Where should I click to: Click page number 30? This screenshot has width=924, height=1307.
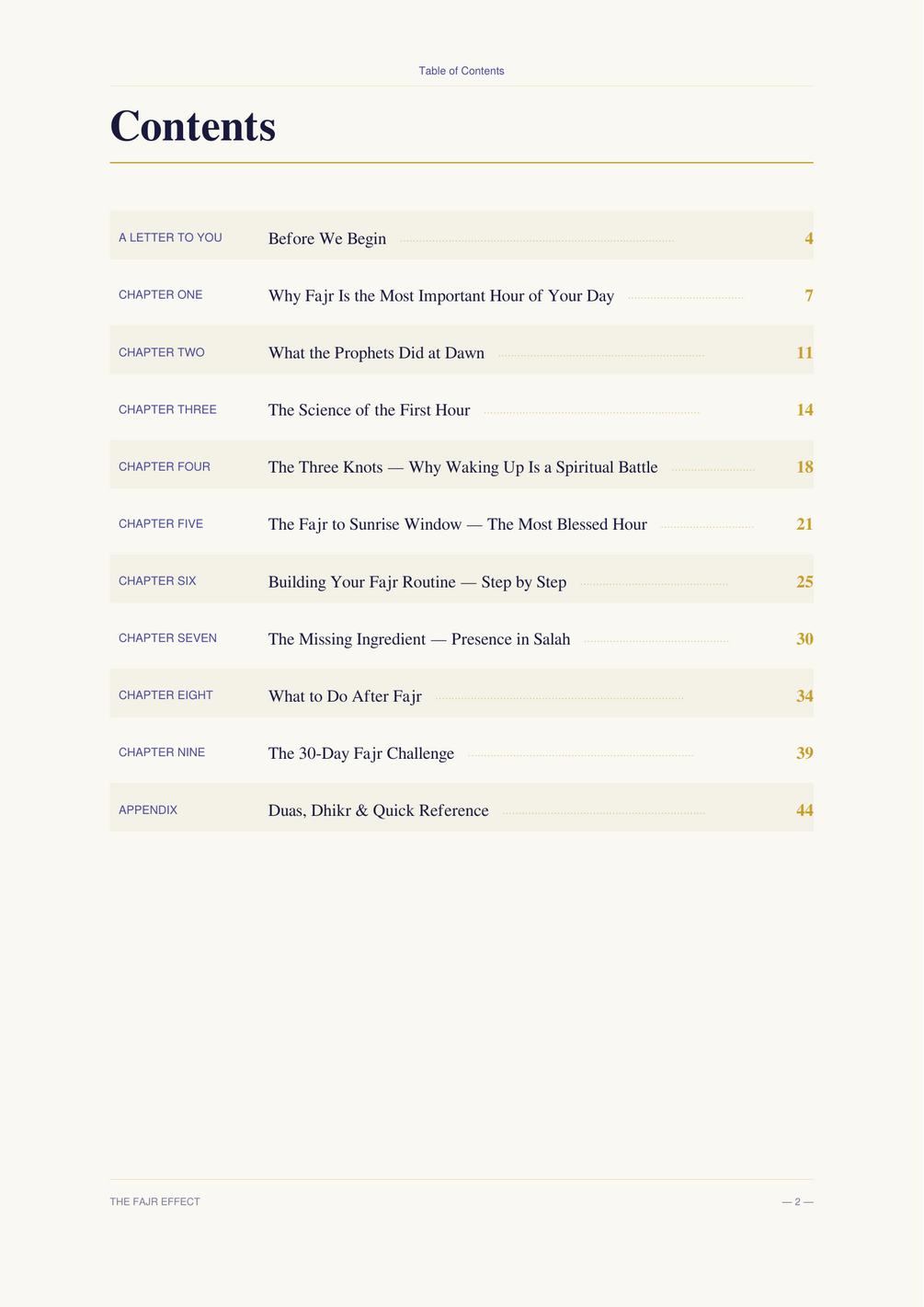point(804,639)
